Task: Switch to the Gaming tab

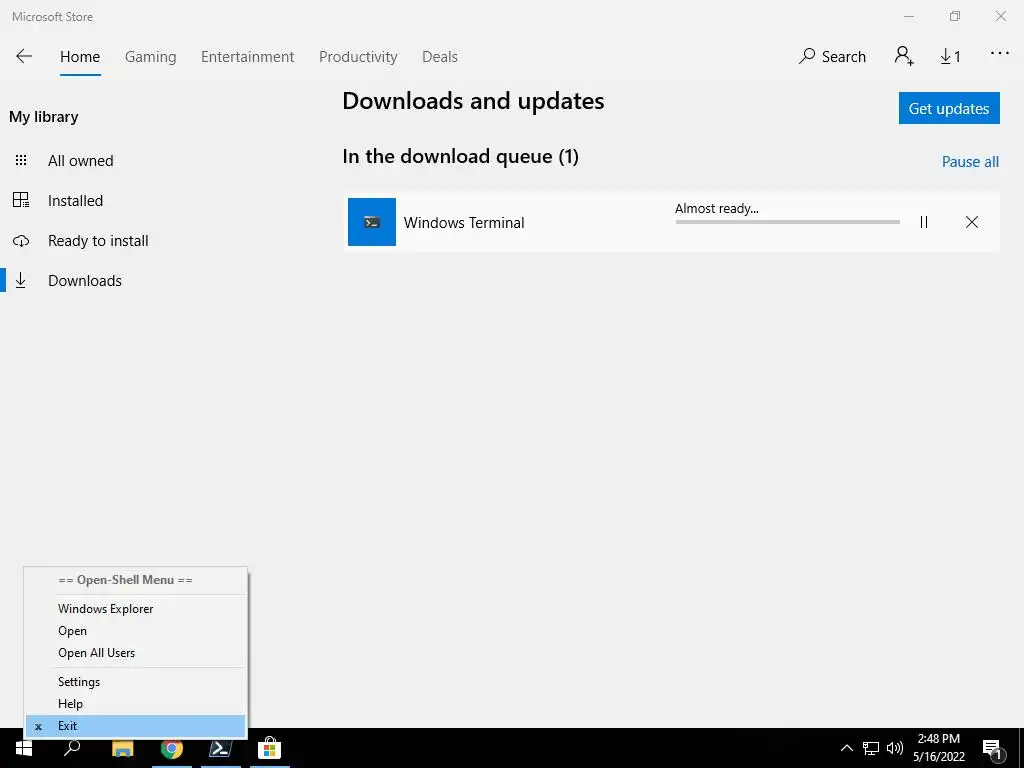Action: [x=150, y=57]
